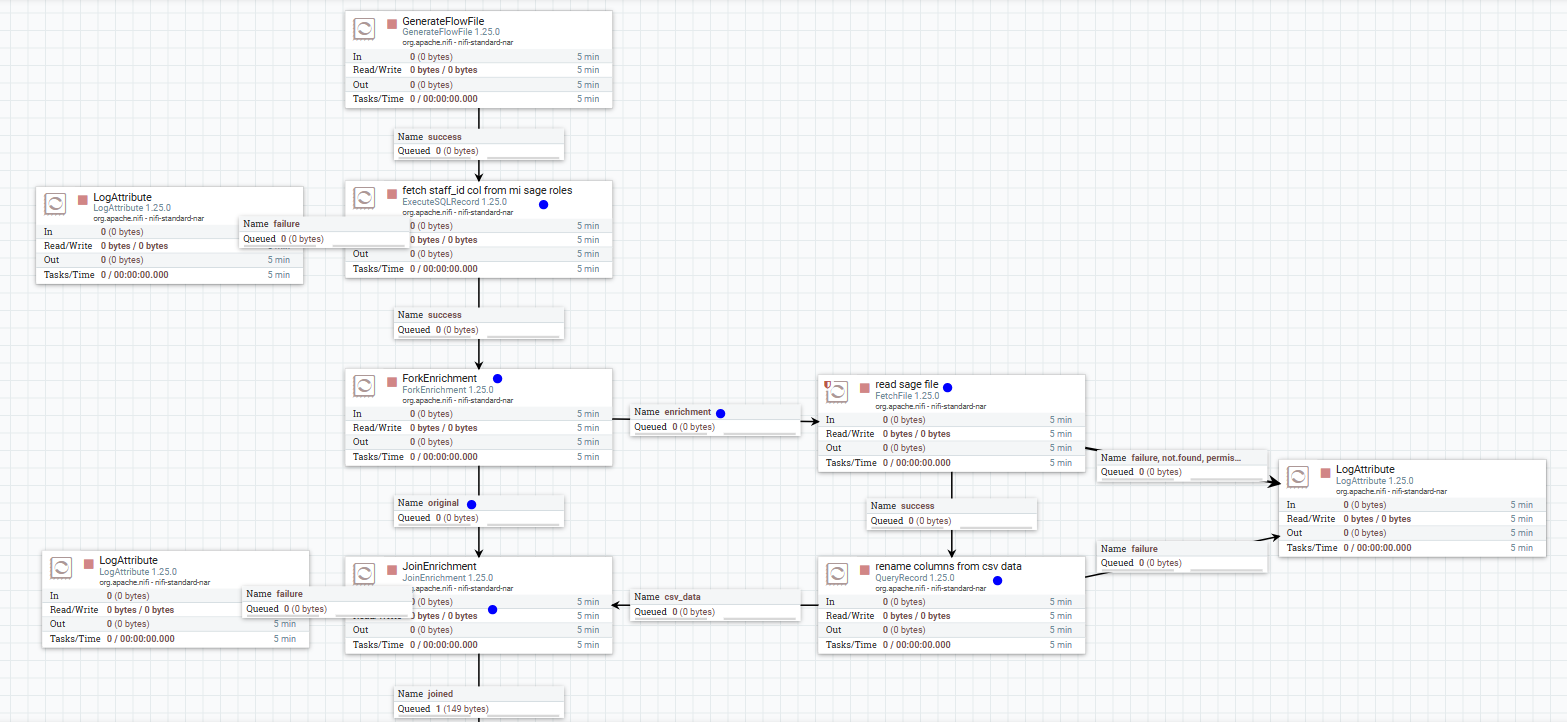Select the JoinEnrichment processor icon

364,572
